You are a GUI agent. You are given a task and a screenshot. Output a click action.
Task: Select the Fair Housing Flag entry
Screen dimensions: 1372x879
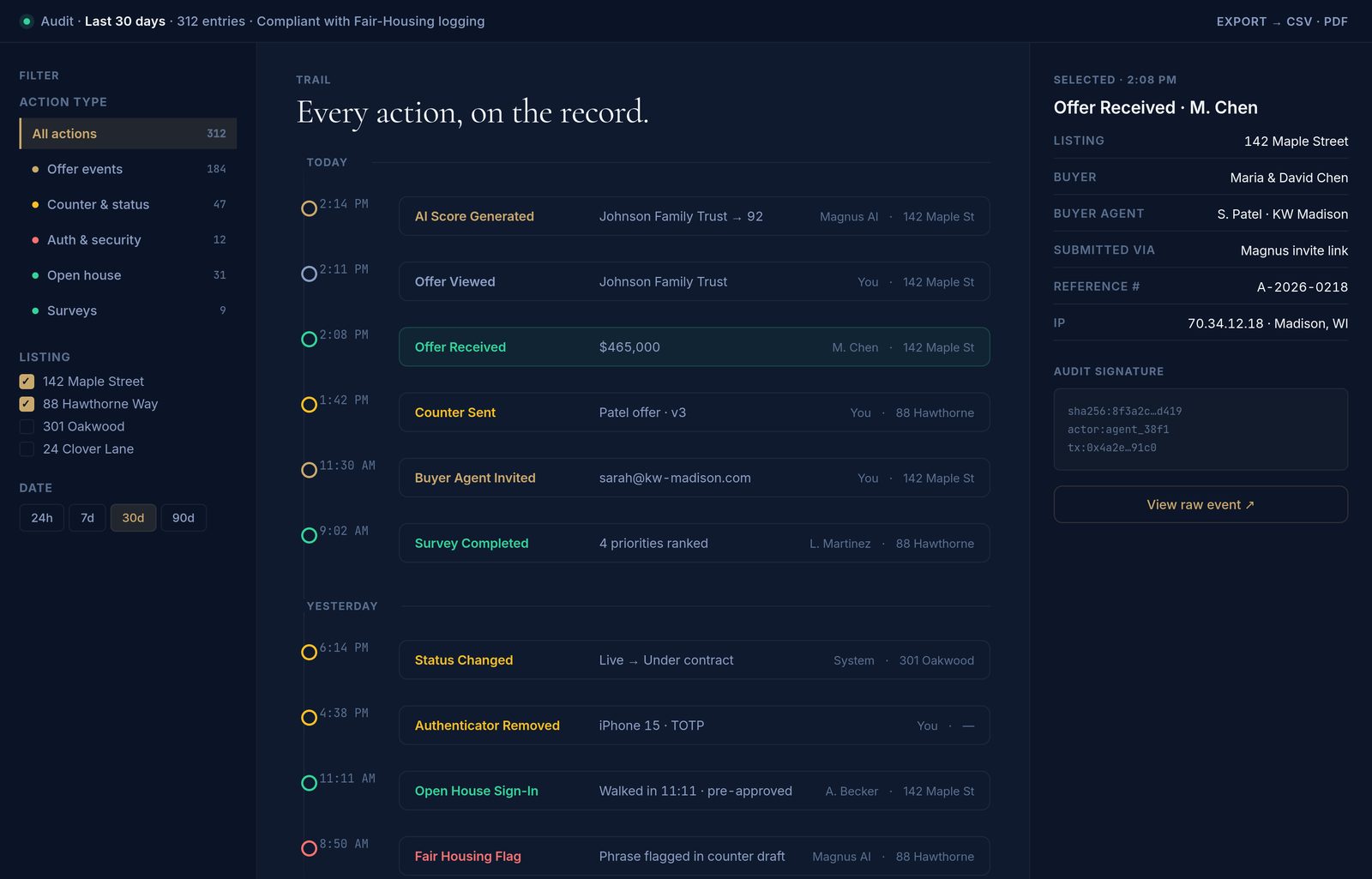tap(695, 856)
